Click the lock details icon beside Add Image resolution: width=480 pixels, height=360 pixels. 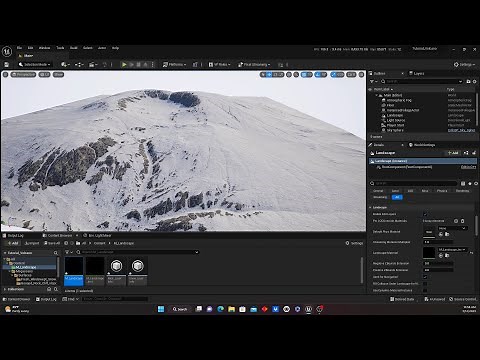coord(474,153)
